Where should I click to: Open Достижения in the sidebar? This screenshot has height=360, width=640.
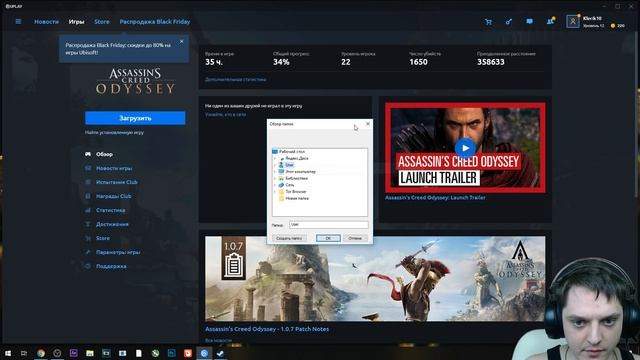point(112,224)
